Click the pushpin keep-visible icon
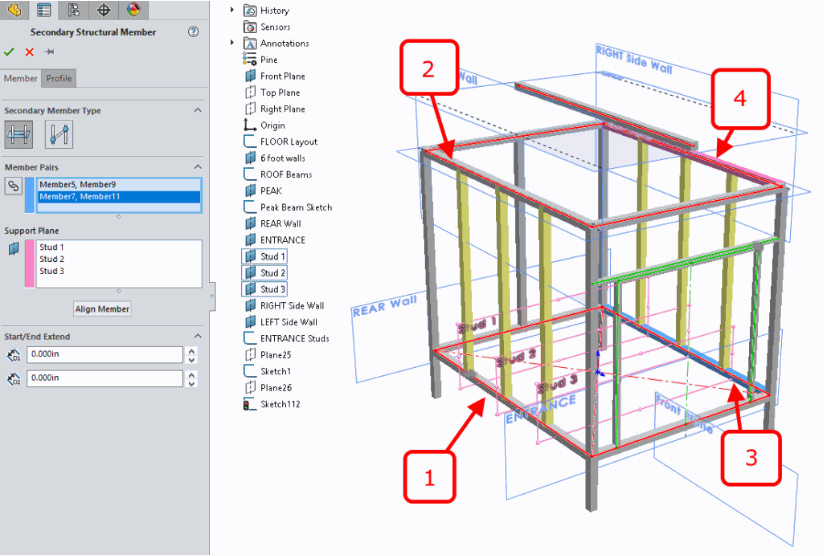Viewport: 824px width, 556px height. [49, 52]
